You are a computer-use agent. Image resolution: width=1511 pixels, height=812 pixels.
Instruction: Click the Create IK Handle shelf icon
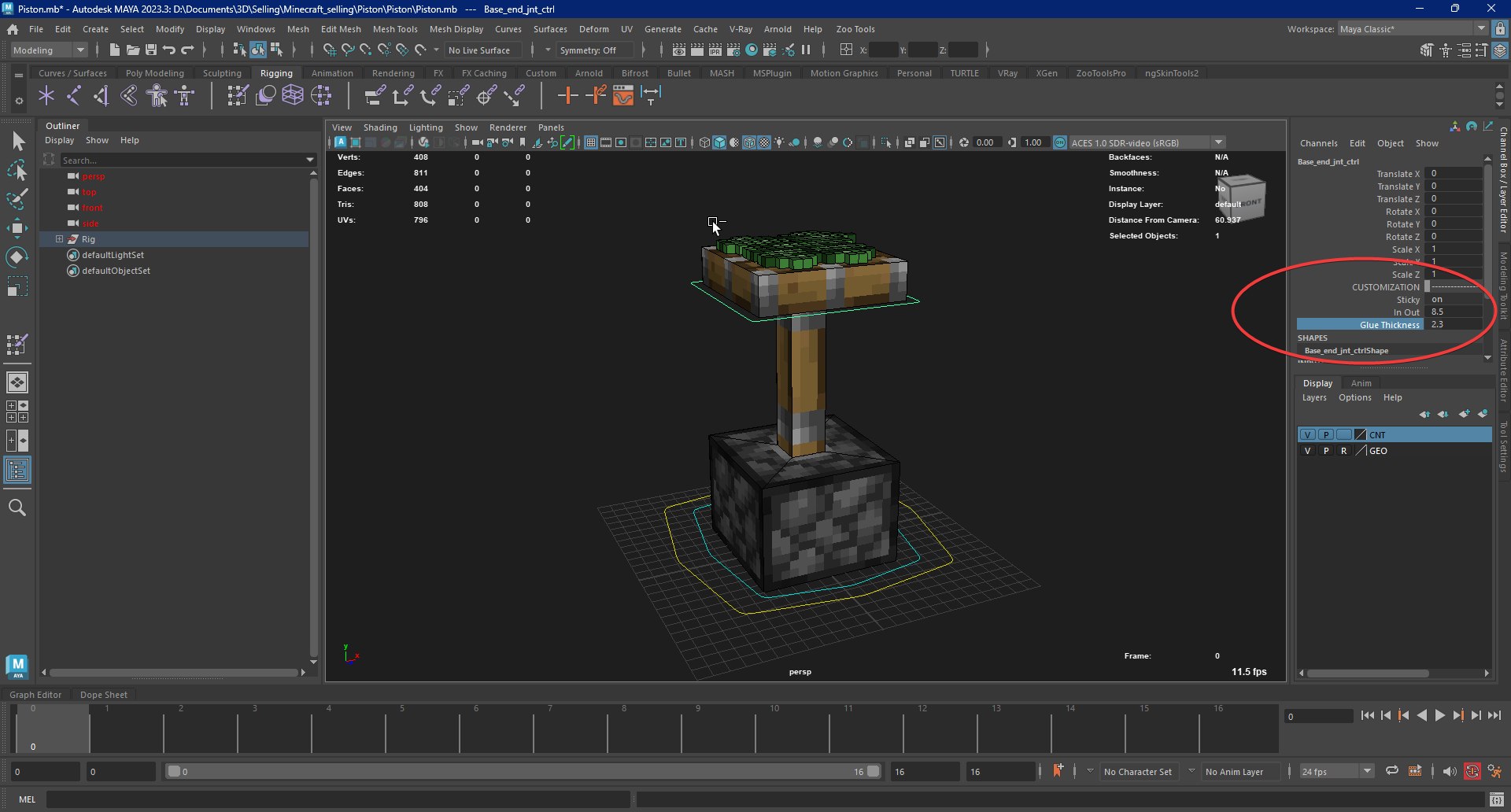pyautogui.click(x=101, y=96)
